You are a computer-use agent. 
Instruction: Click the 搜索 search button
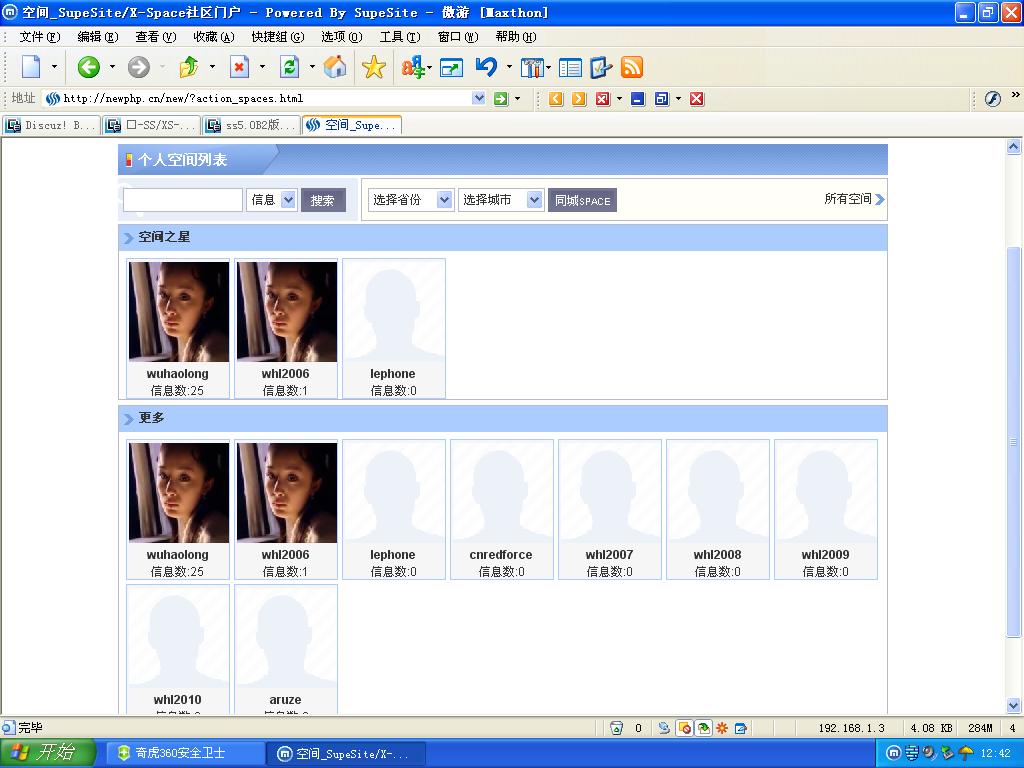click(x=323, y=200)
